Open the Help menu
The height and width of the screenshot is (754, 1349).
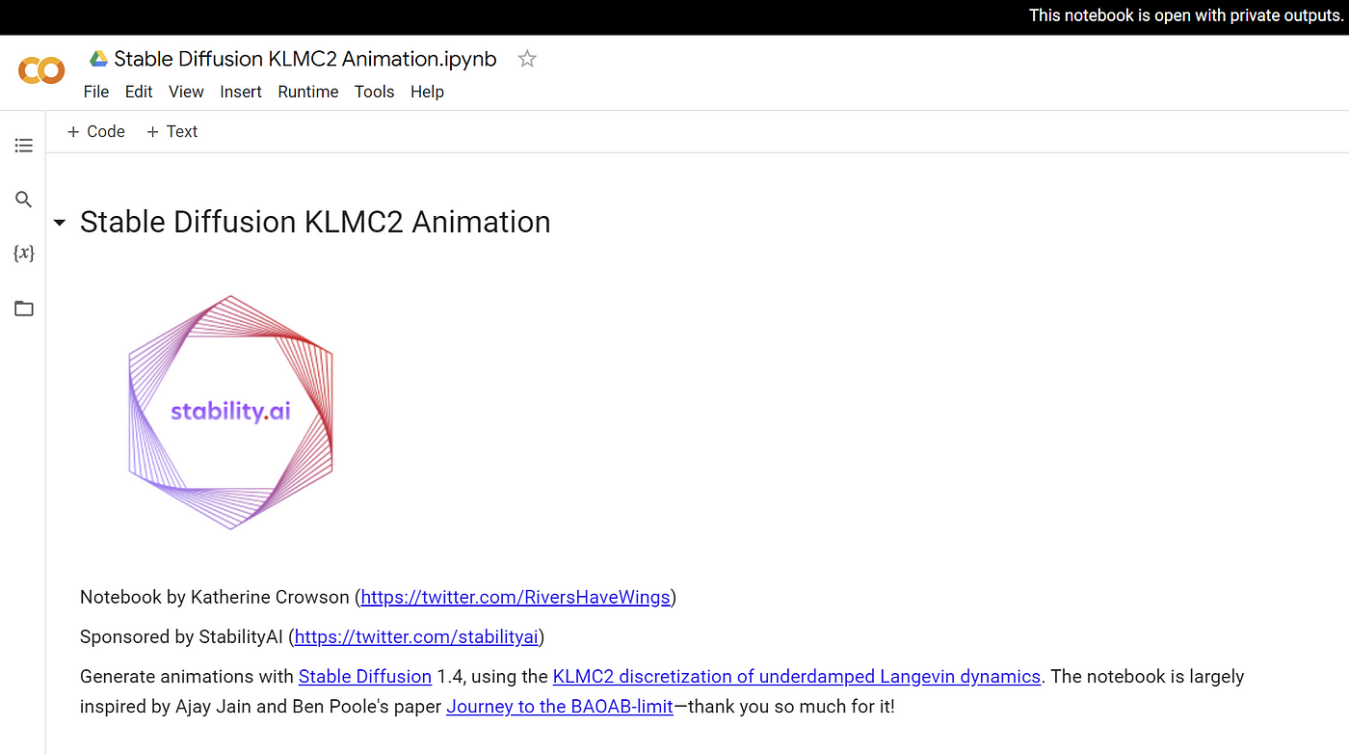tap(427, 92)
